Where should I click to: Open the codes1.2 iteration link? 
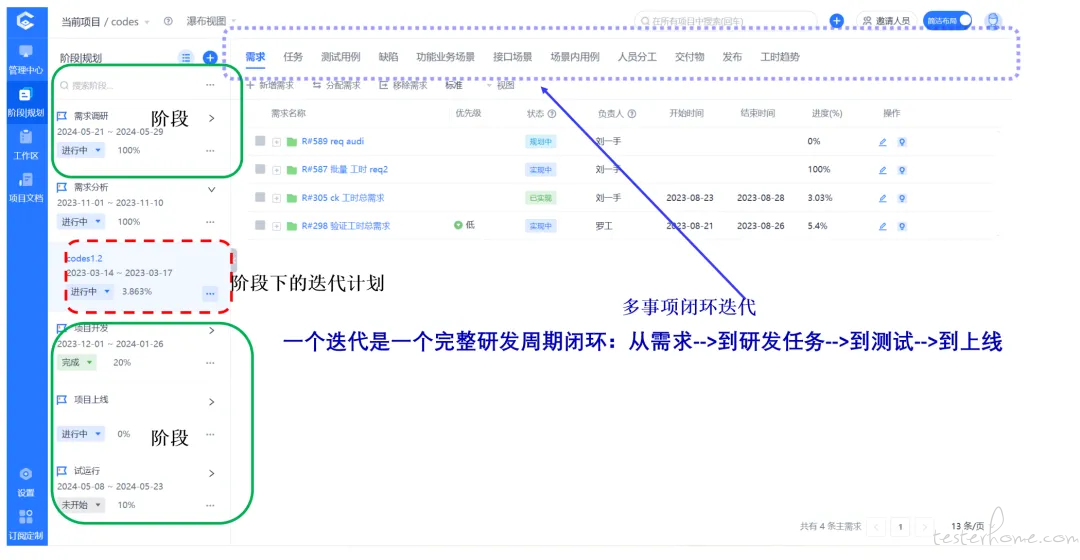pyautogui.click(x=85, y=258)
